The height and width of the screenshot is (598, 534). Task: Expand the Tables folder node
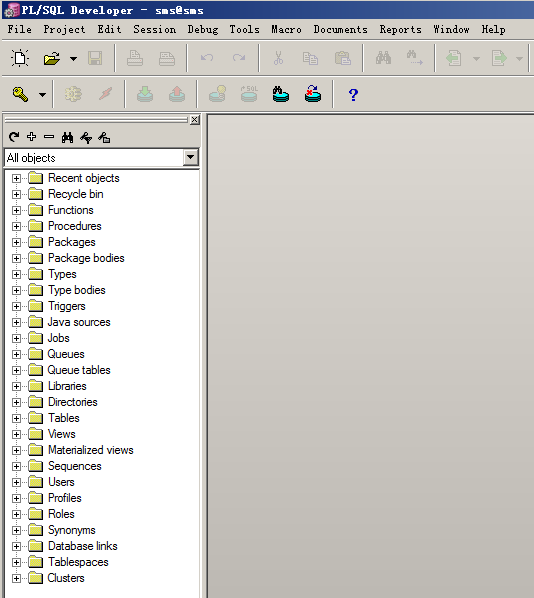click(16, 418)
